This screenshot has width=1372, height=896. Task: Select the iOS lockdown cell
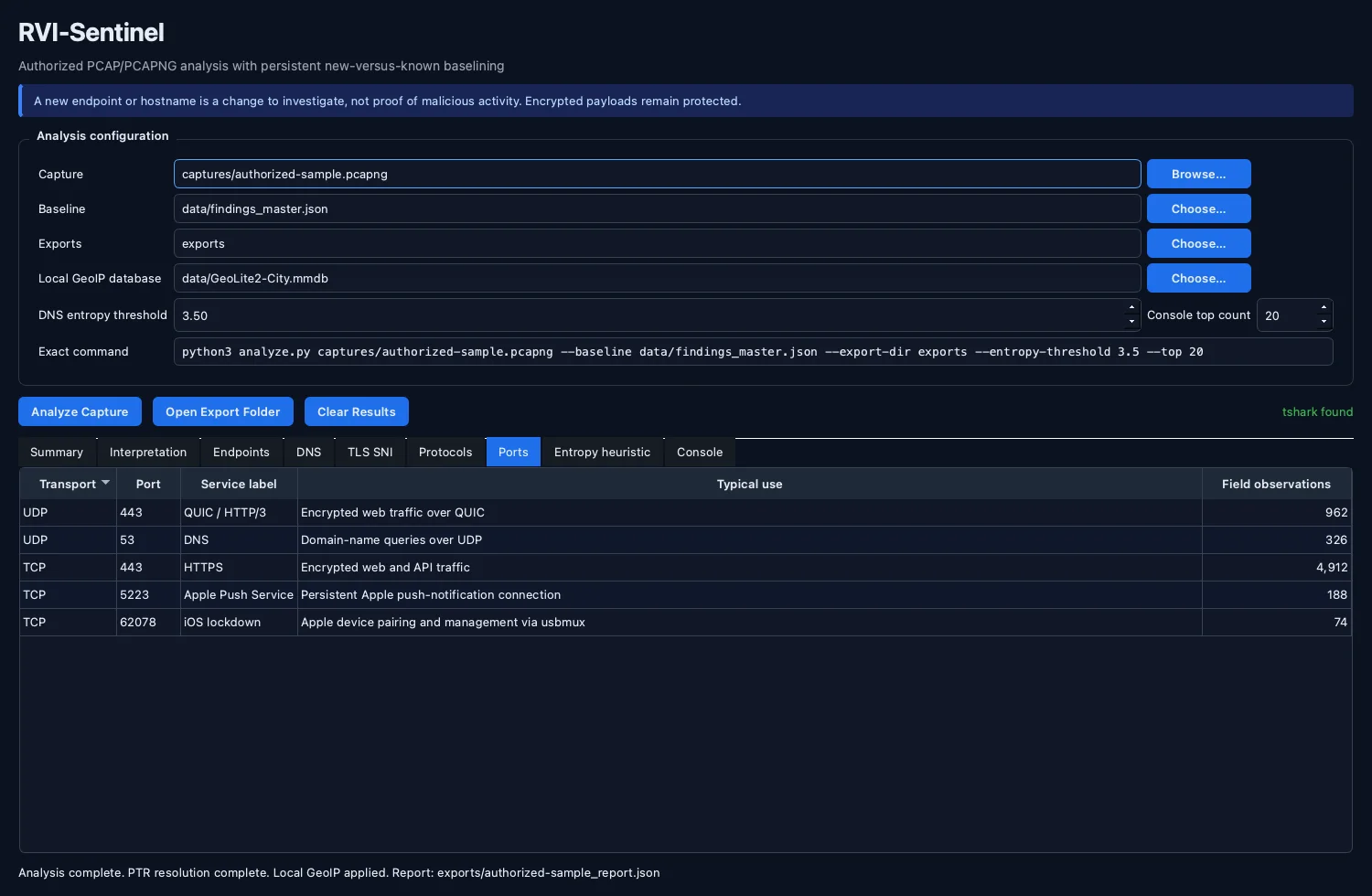tap(239, 622)
